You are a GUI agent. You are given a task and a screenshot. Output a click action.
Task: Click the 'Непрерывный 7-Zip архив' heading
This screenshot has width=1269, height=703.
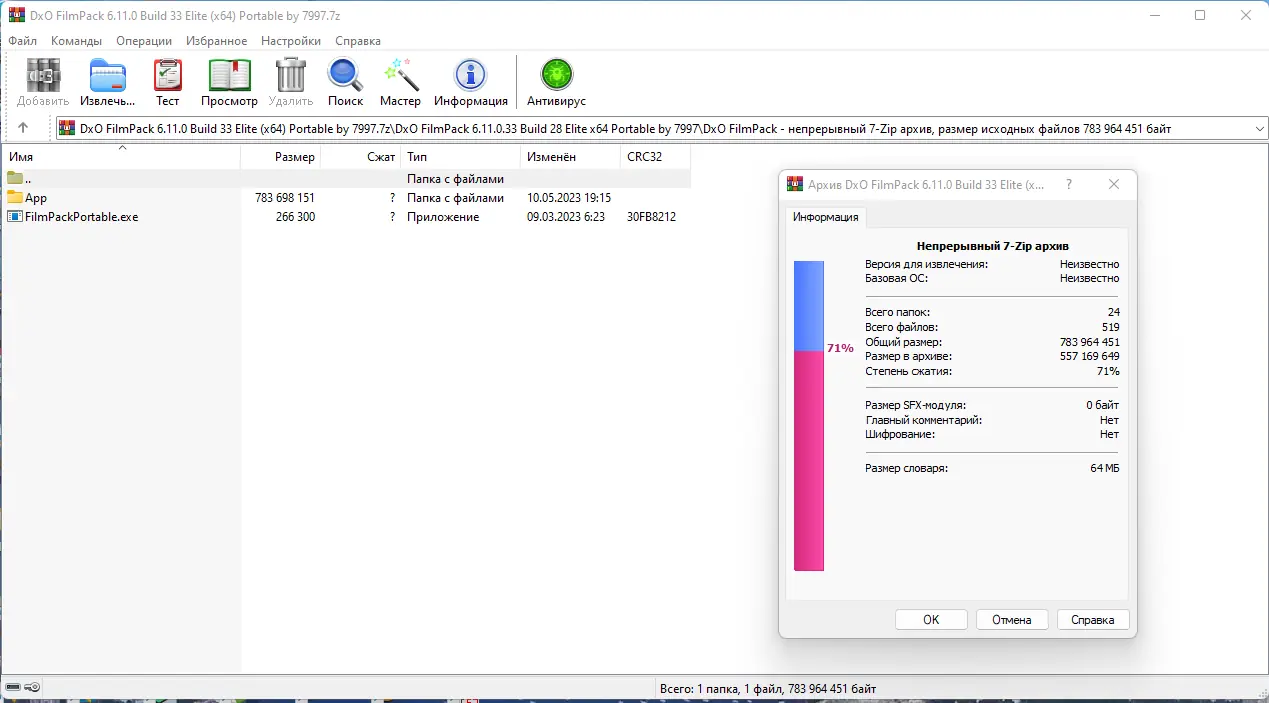[x=993, y=246]
